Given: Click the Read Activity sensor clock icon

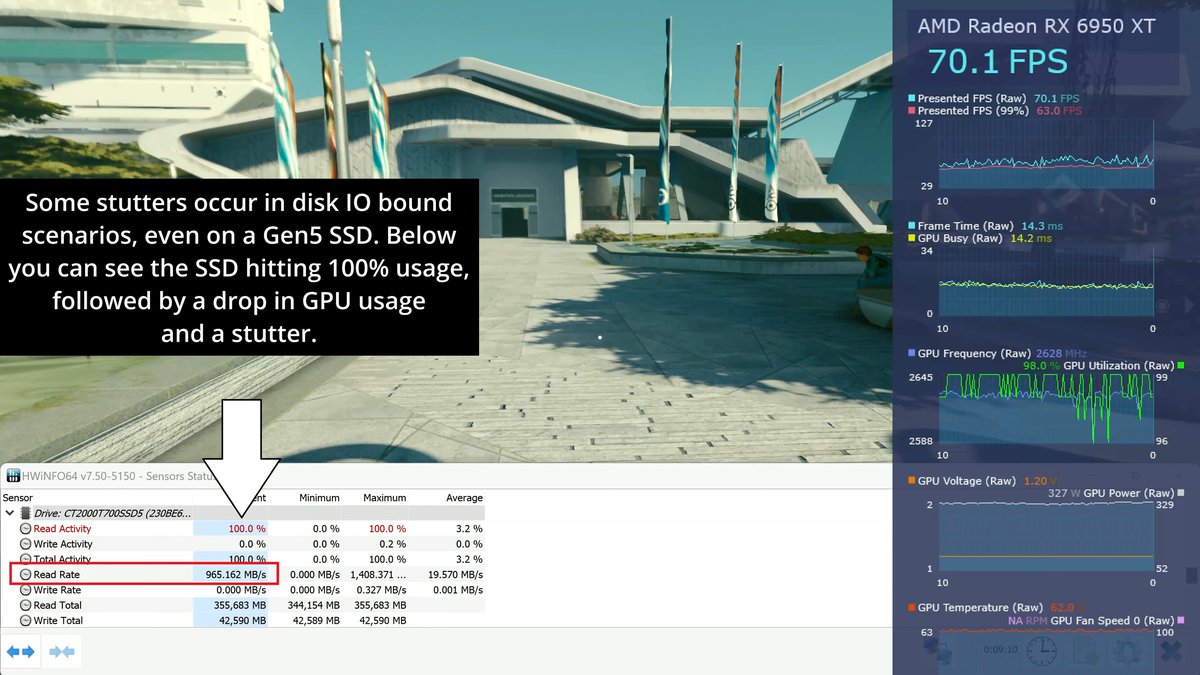Looking at the screenshot, I should [x=25, y=529].
